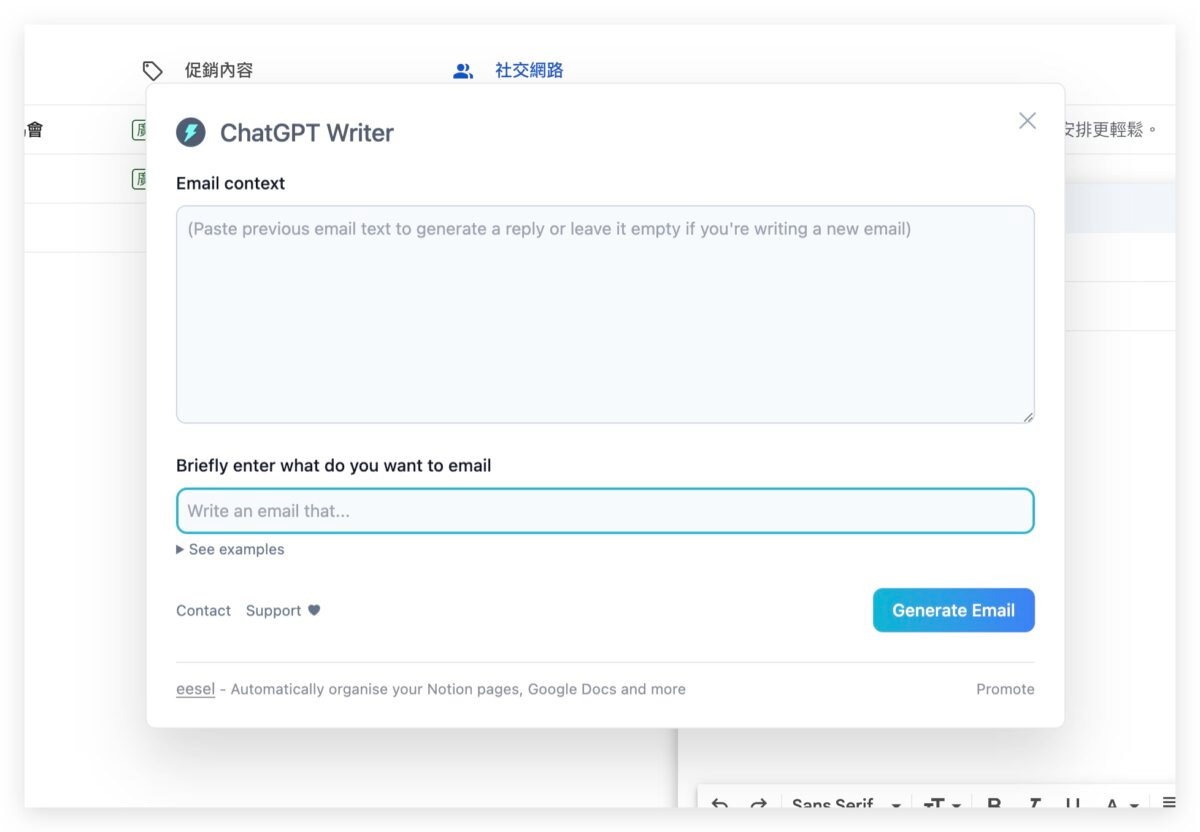Click the 'Email context' label
Image resolution: width=1200 pixels, height=832 pixels.
[x=230, y=183]
